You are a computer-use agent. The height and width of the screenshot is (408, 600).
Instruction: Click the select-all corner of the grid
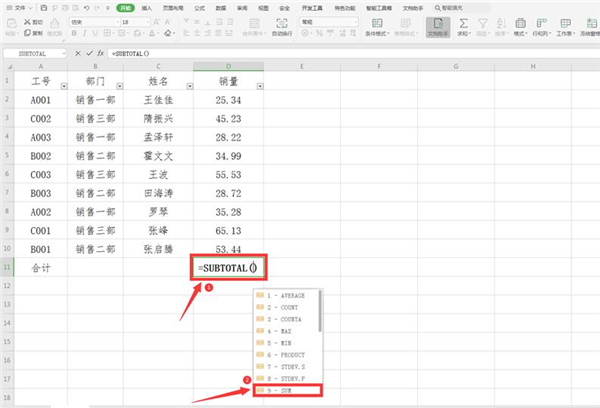8,67
